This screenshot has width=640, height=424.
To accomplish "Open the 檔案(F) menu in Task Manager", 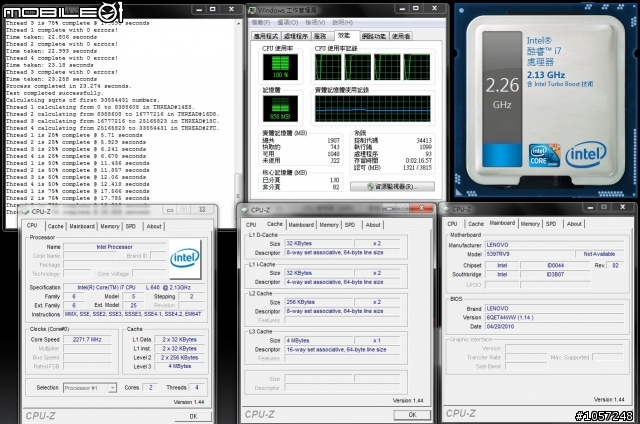I will [260, 22].
